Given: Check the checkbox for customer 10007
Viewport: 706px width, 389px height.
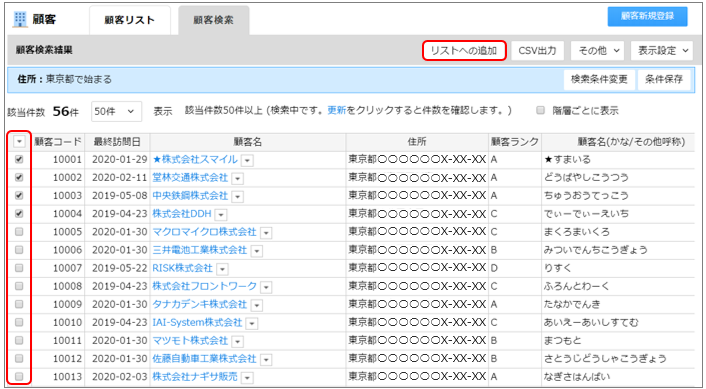Looking at the screenshot, I should pos(19,267).
